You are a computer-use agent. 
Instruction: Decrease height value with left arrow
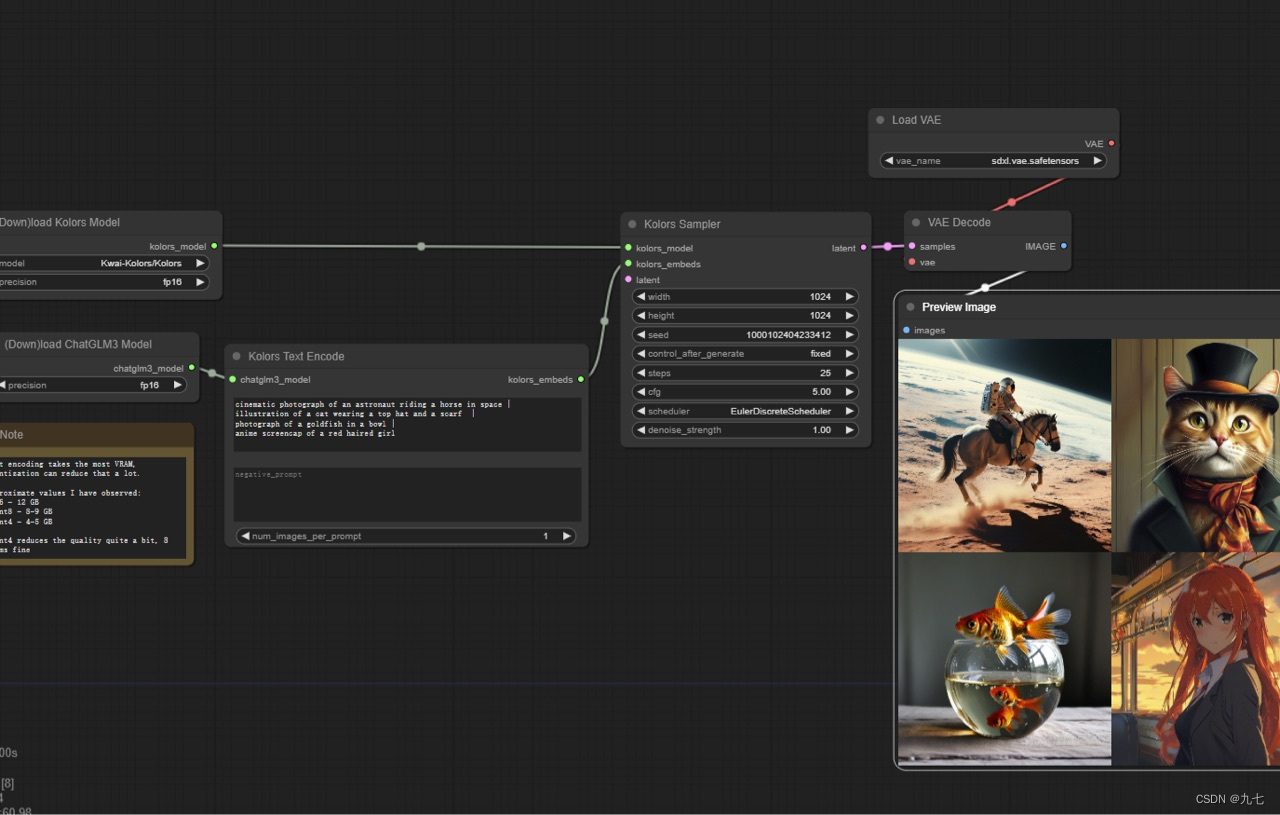[641, 316]
